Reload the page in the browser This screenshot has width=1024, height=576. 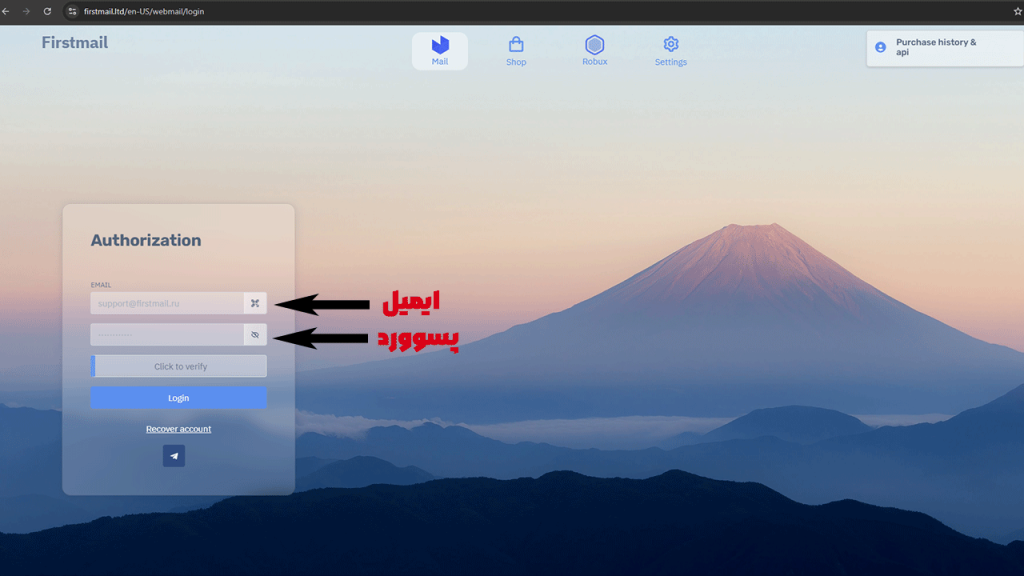click(47, 11)
